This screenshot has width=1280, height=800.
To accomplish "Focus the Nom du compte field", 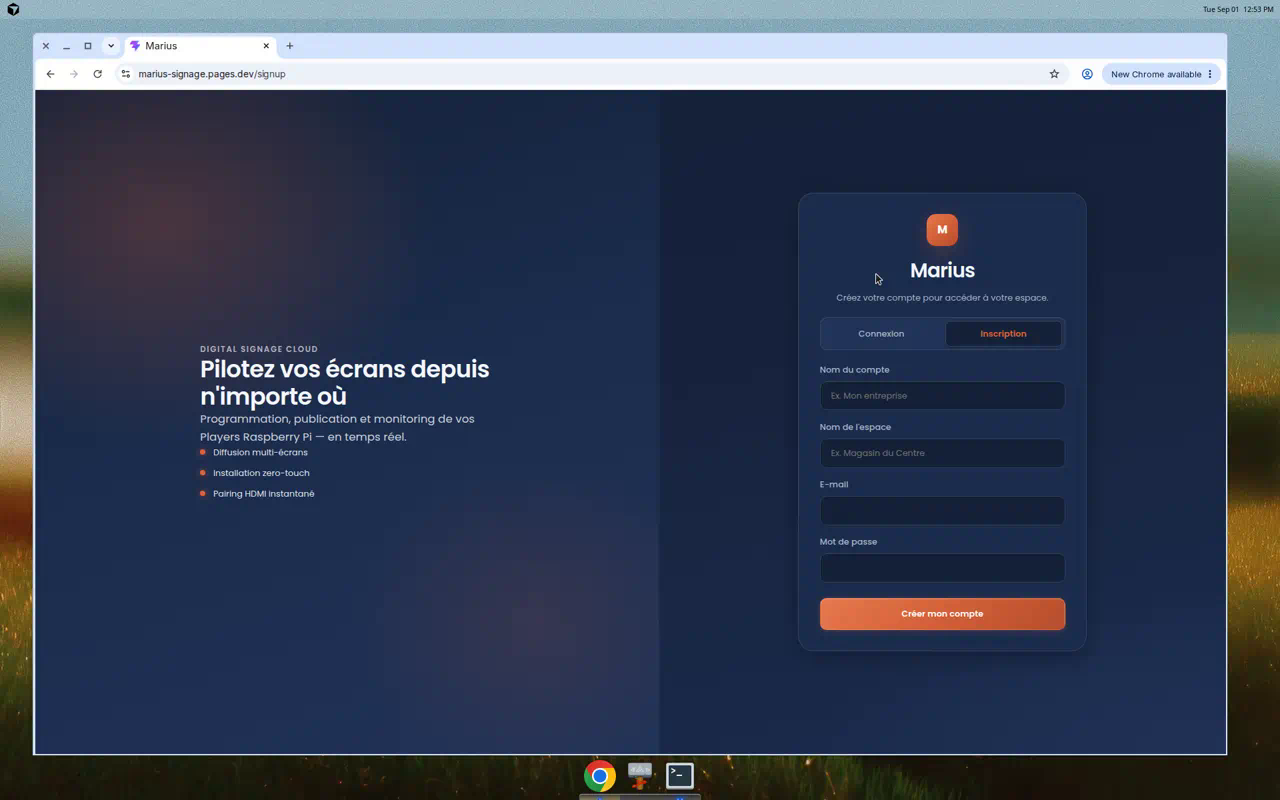I will tap(942, 396).
